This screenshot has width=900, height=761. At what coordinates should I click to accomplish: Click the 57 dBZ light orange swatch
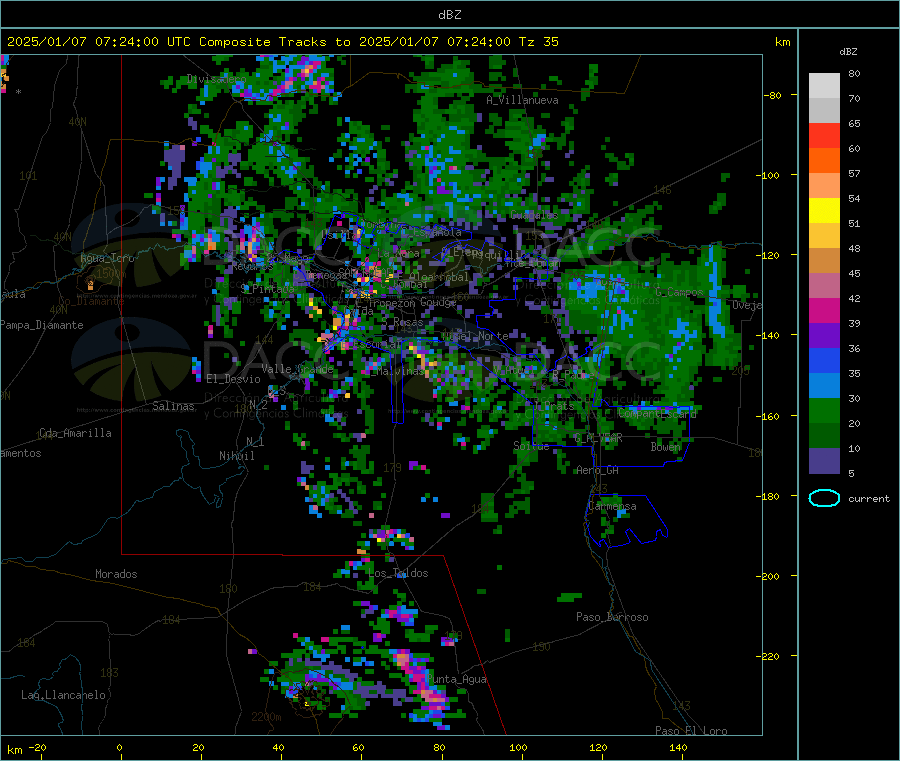(x=824, y=185)
